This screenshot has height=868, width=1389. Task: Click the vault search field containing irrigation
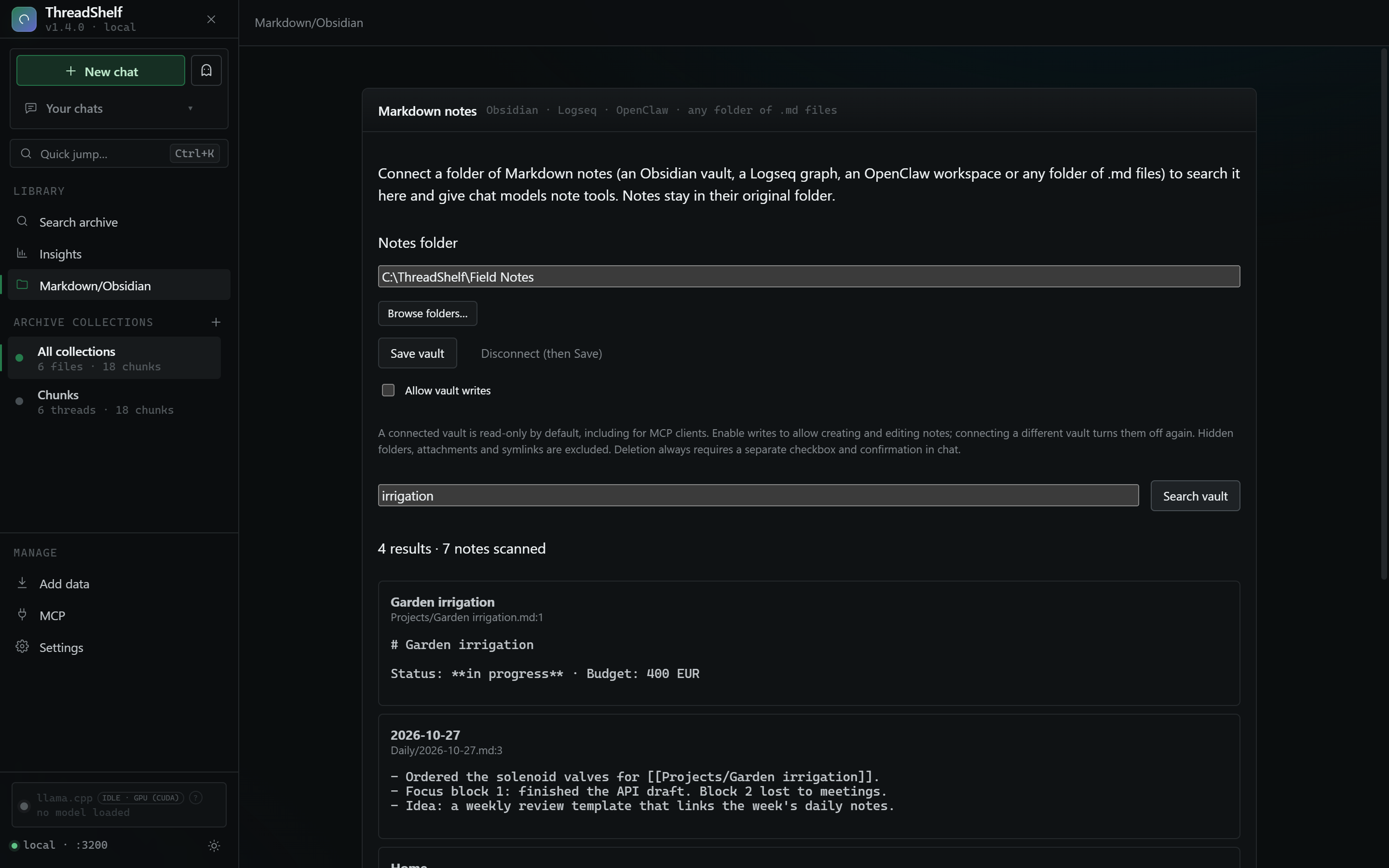coord(758,495)
